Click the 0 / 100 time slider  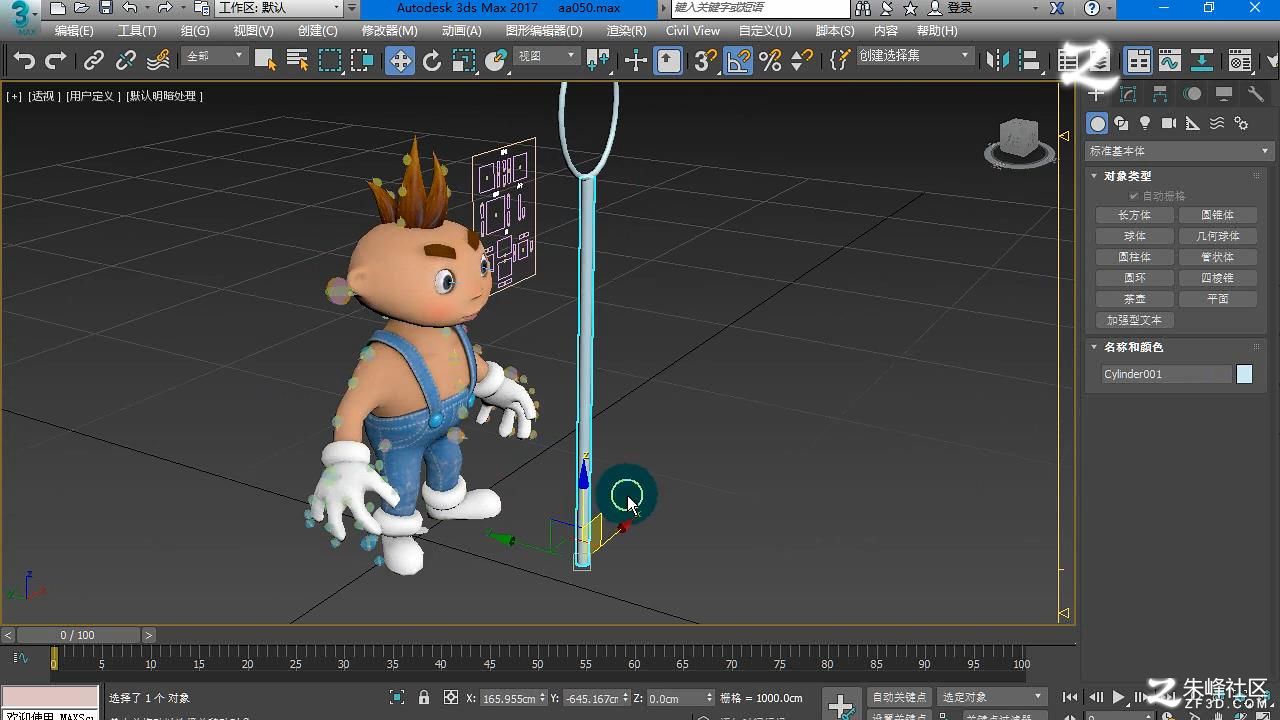tap(78, 635)
